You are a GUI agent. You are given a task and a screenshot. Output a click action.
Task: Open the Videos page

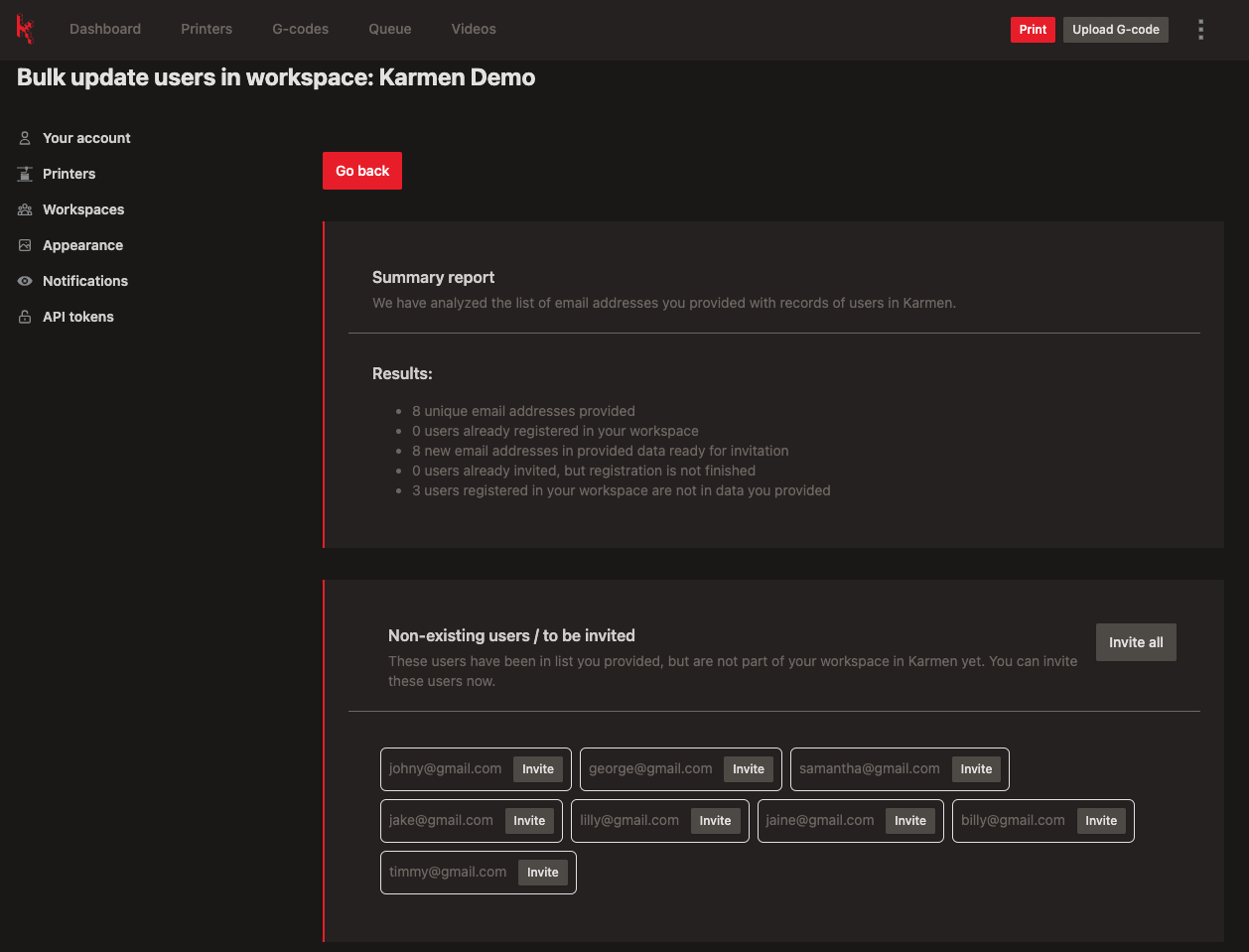[x=474, y=29]
